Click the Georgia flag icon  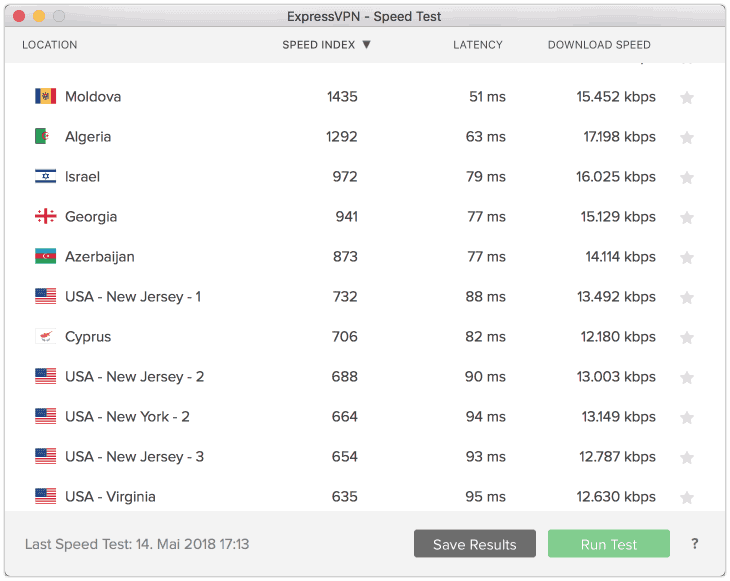(x=46, y=216)
